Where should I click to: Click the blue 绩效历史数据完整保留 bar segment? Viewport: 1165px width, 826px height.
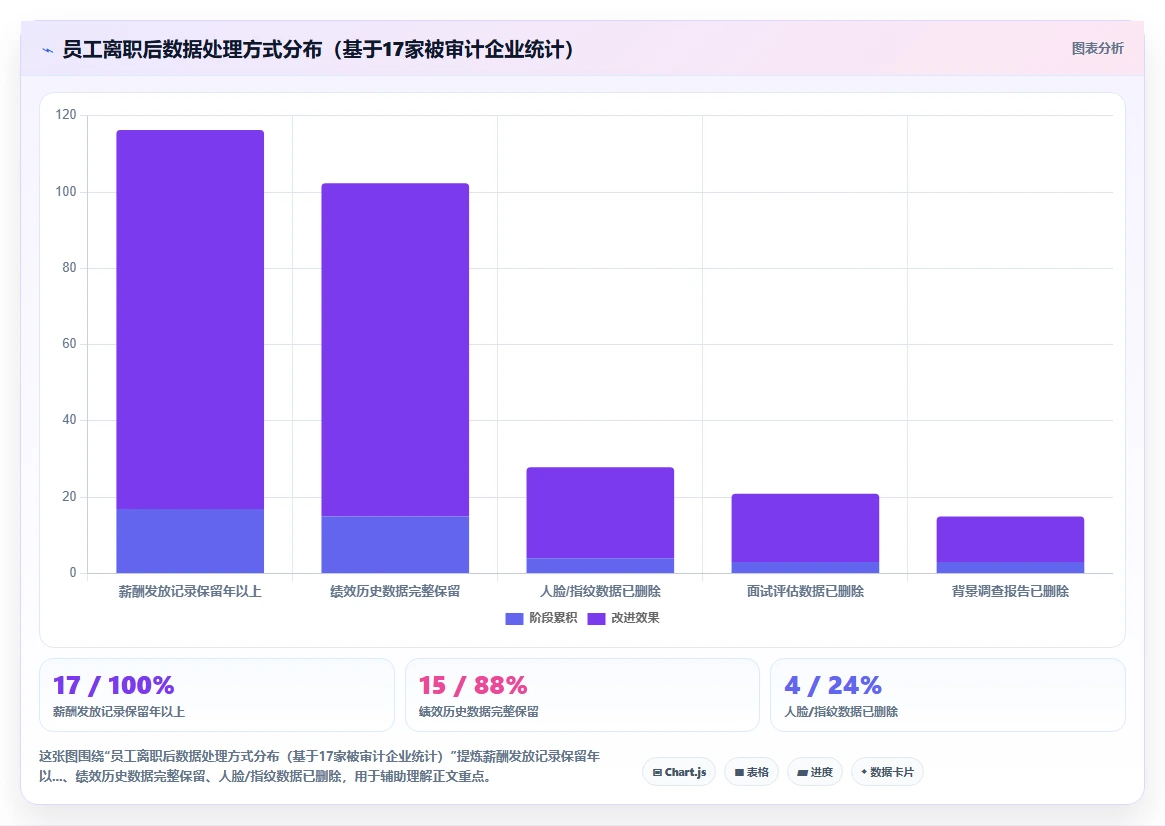(395, 544)
